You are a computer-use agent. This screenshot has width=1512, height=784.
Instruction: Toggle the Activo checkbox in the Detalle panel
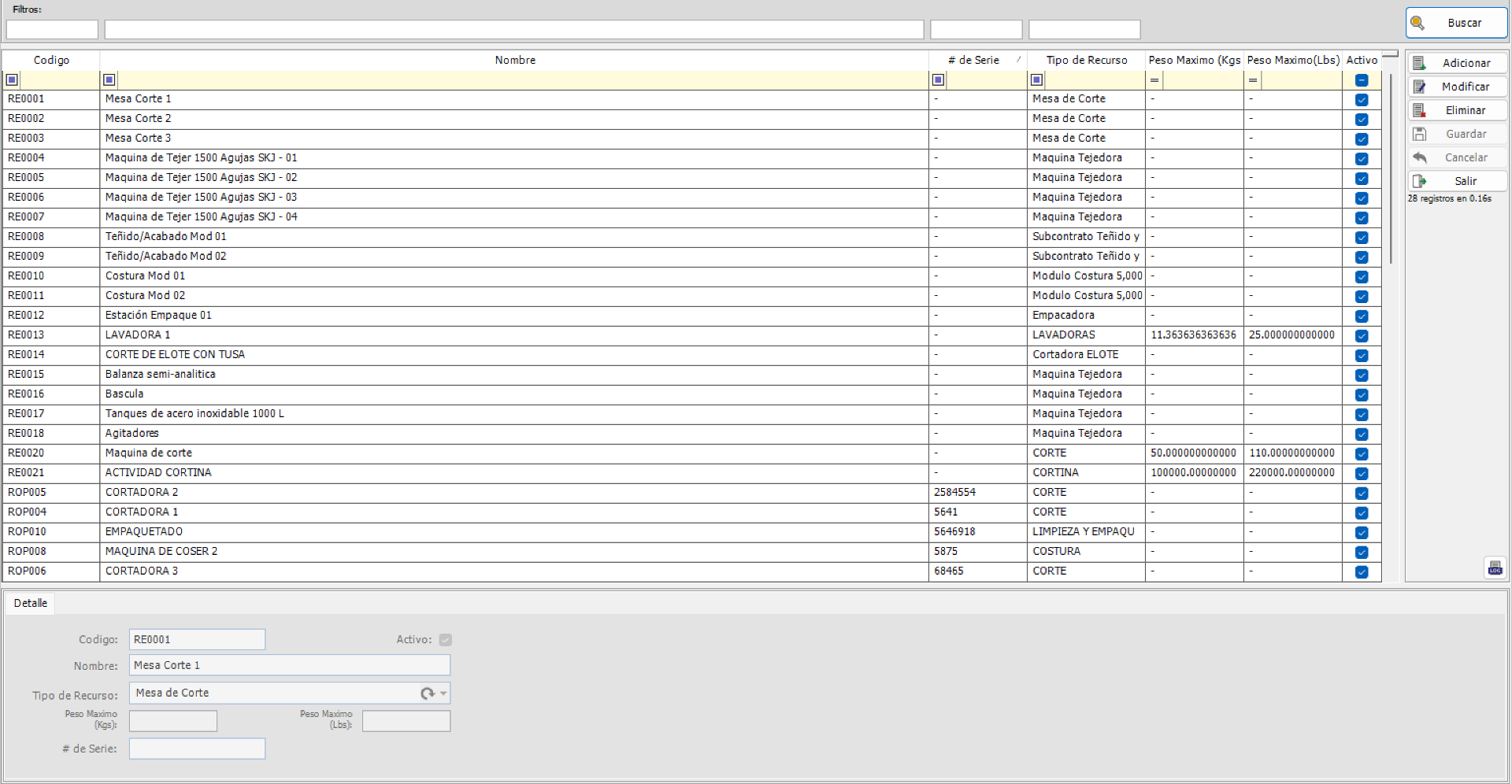[446, 640]
